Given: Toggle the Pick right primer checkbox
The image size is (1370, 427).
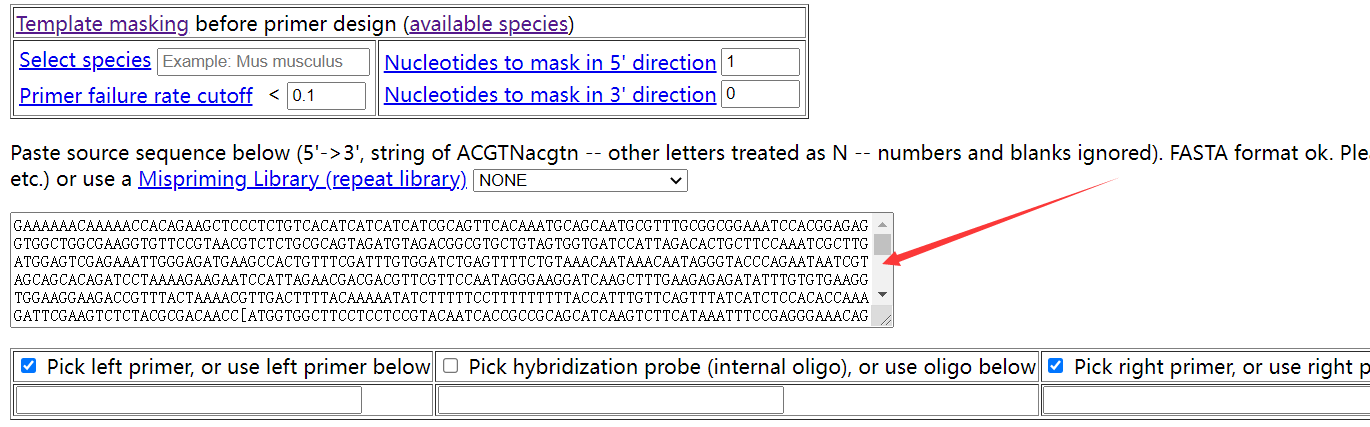Looking at the screenshot, I should pos(1055,366).
